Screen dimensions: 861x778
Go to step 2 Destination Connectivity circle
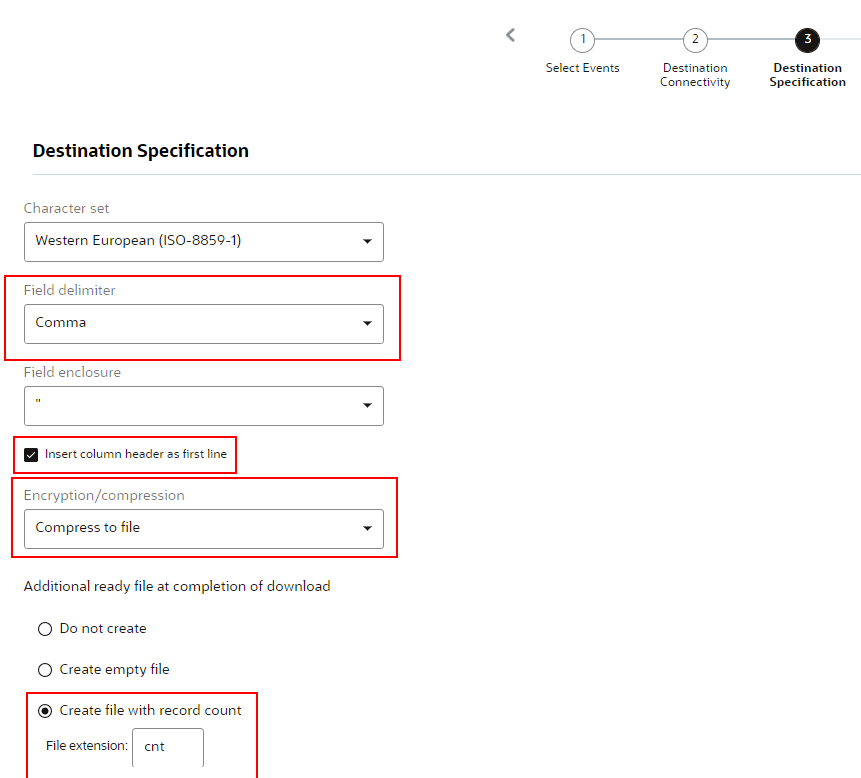pos(695,40)
